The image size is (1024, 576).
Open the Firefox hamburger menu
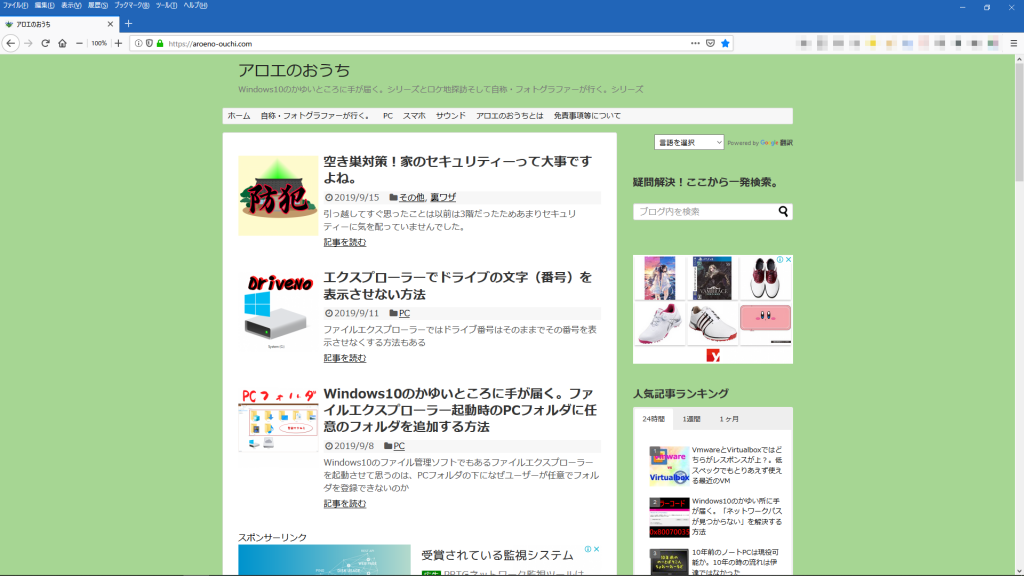pyautogui.click(x=1012, y=44)
